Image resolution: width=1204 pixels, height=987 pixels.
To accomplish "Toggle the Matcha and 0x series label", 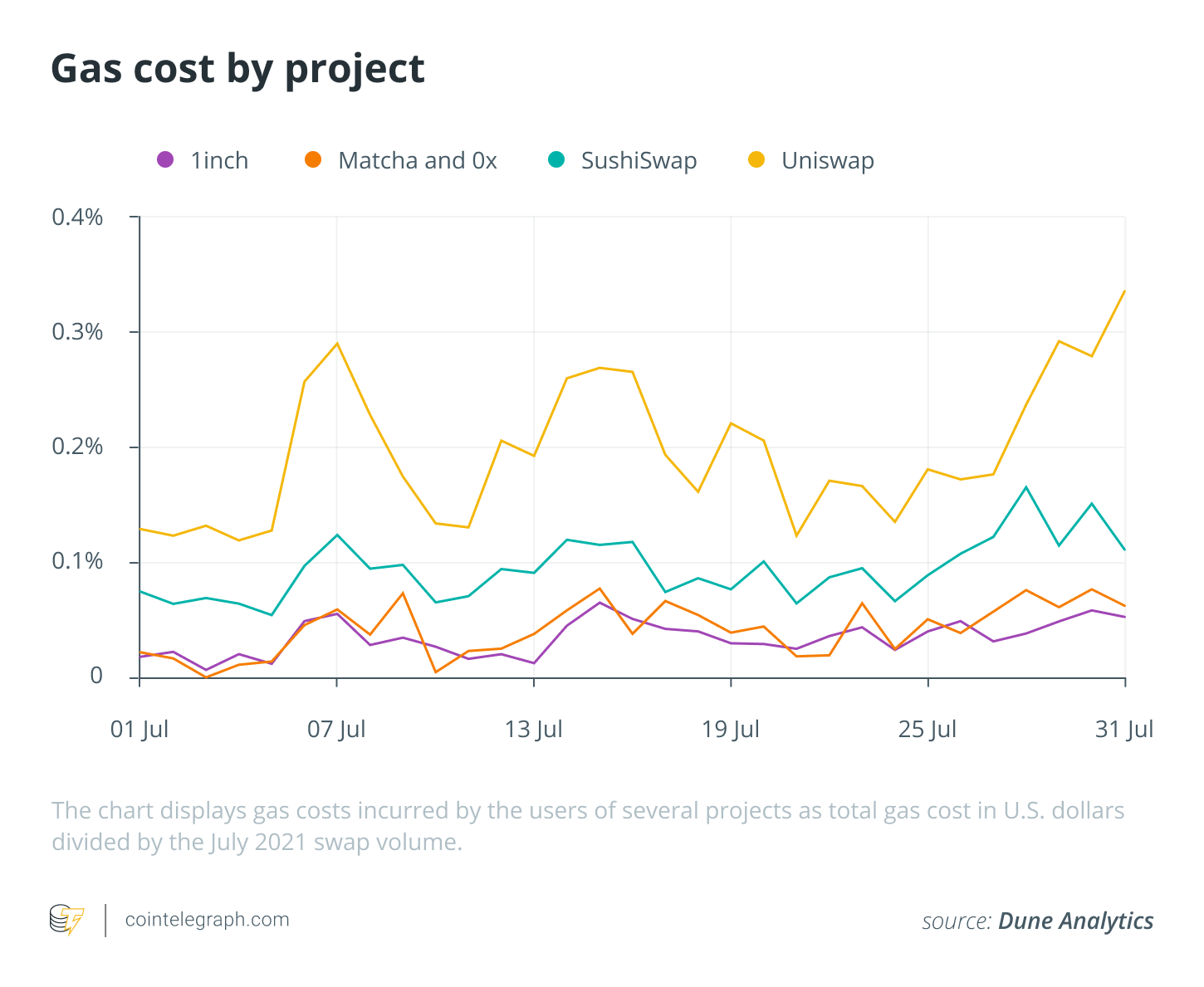I will [x=418, y=160].
